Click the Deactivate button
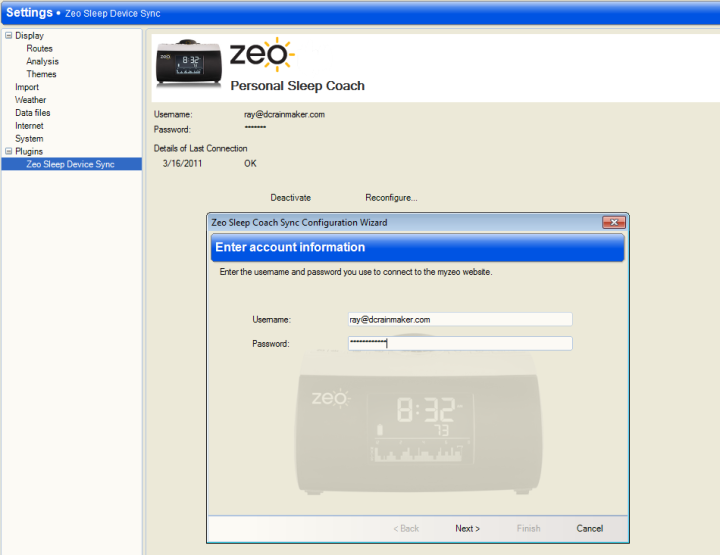The height and width of the screenshot is (555, 720). tap(291, 197)
